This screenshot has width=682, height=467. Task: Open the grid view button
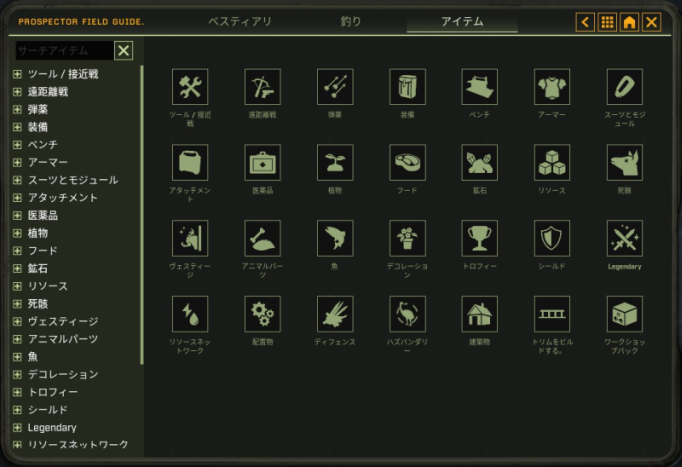607,22
